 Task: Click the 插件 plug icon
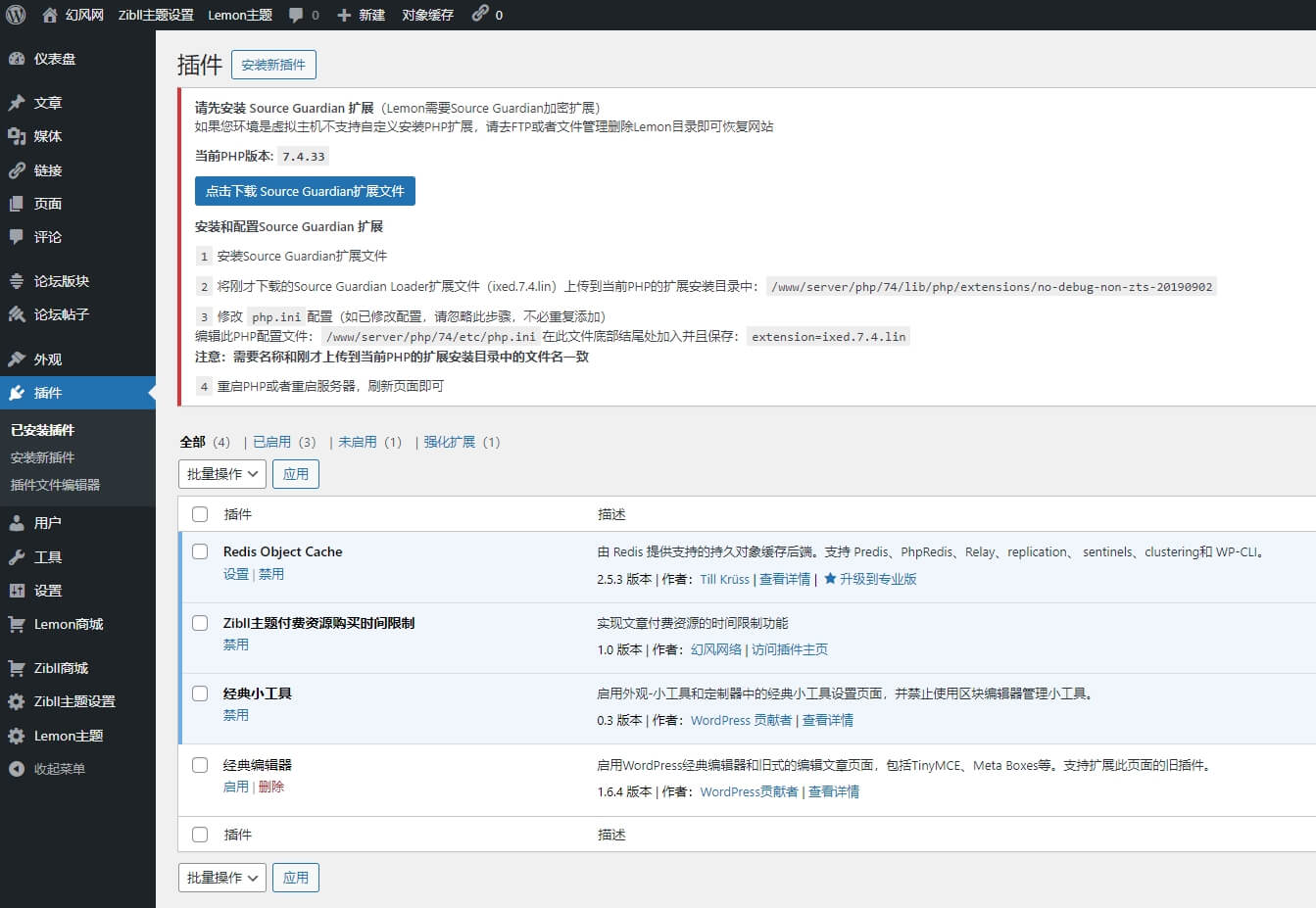[17, 393]
